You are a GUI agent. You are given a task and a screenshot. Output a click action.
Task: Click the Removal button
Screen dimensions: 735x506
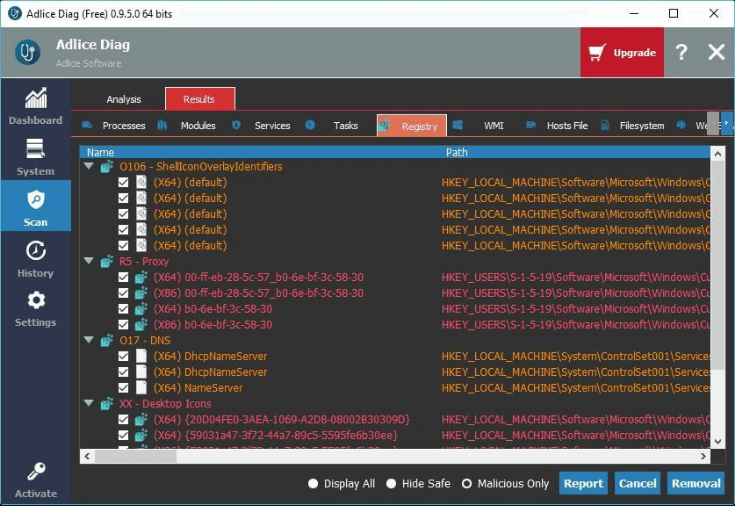[x=695, y=484]
